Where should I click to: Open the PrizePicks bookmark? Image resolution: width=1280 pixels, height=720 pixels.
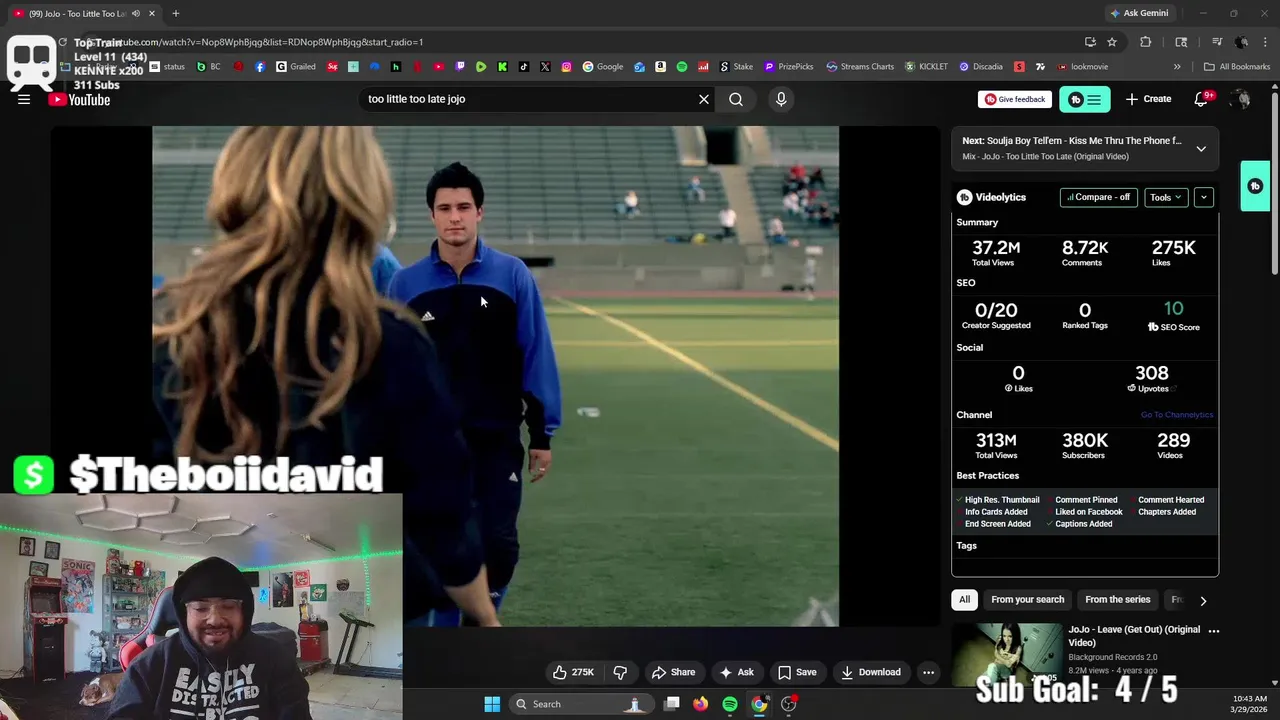tap(788, 67)
